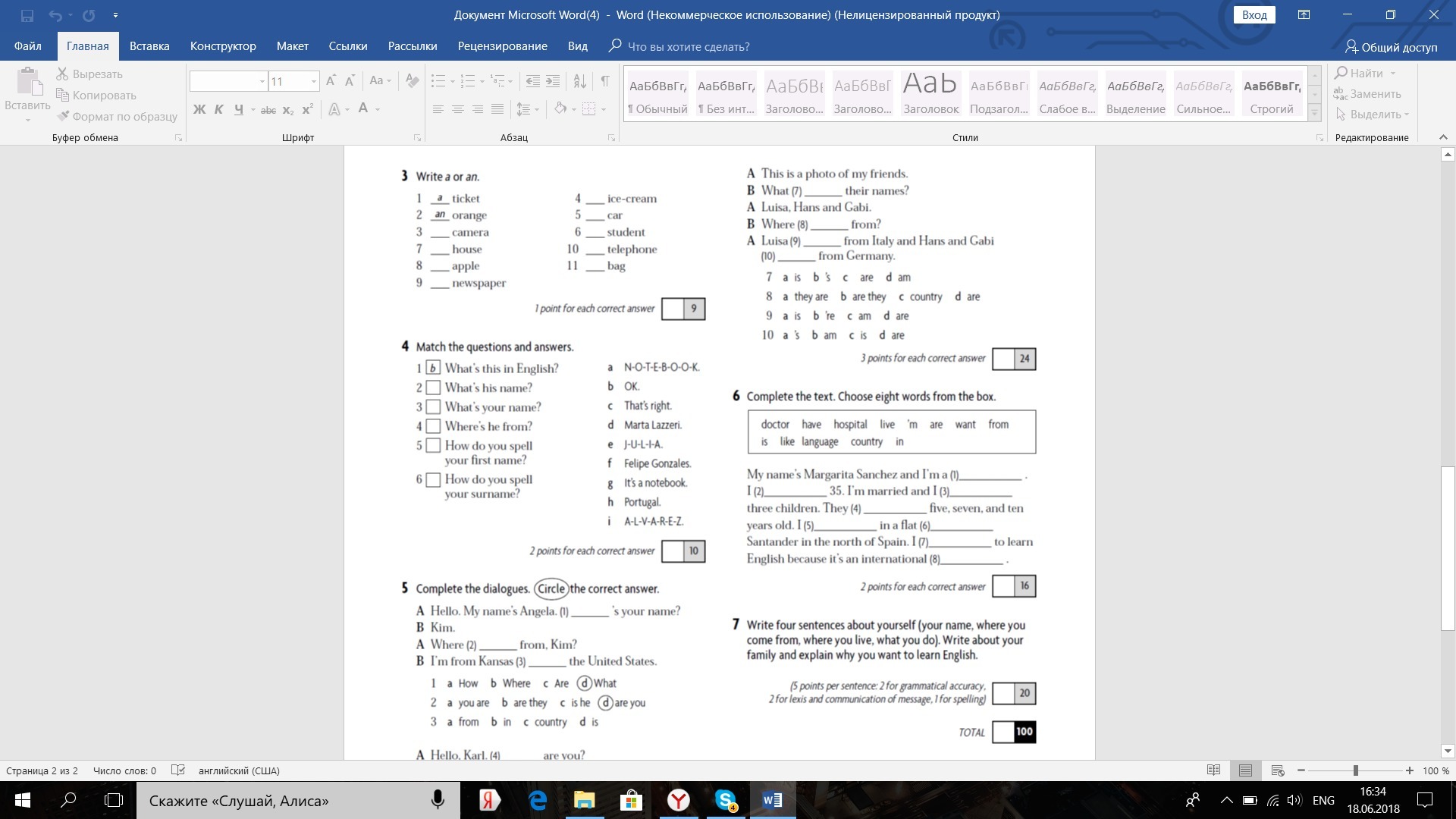Toggle Italic formatting (К)
This screenshot has height=819, width=1456.
click(x=218, y=109)
